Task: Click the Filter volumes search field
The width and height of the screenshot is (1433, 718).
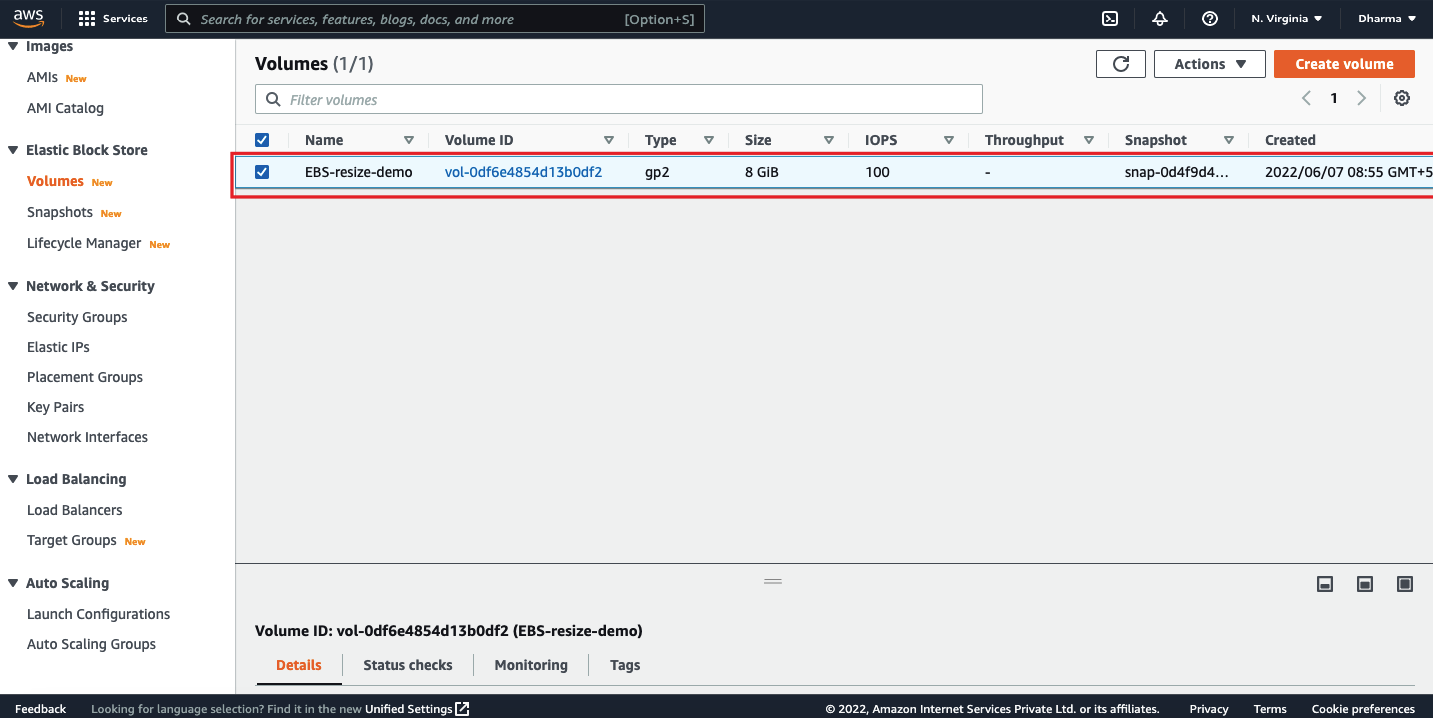Action: [x=619, y=99]
